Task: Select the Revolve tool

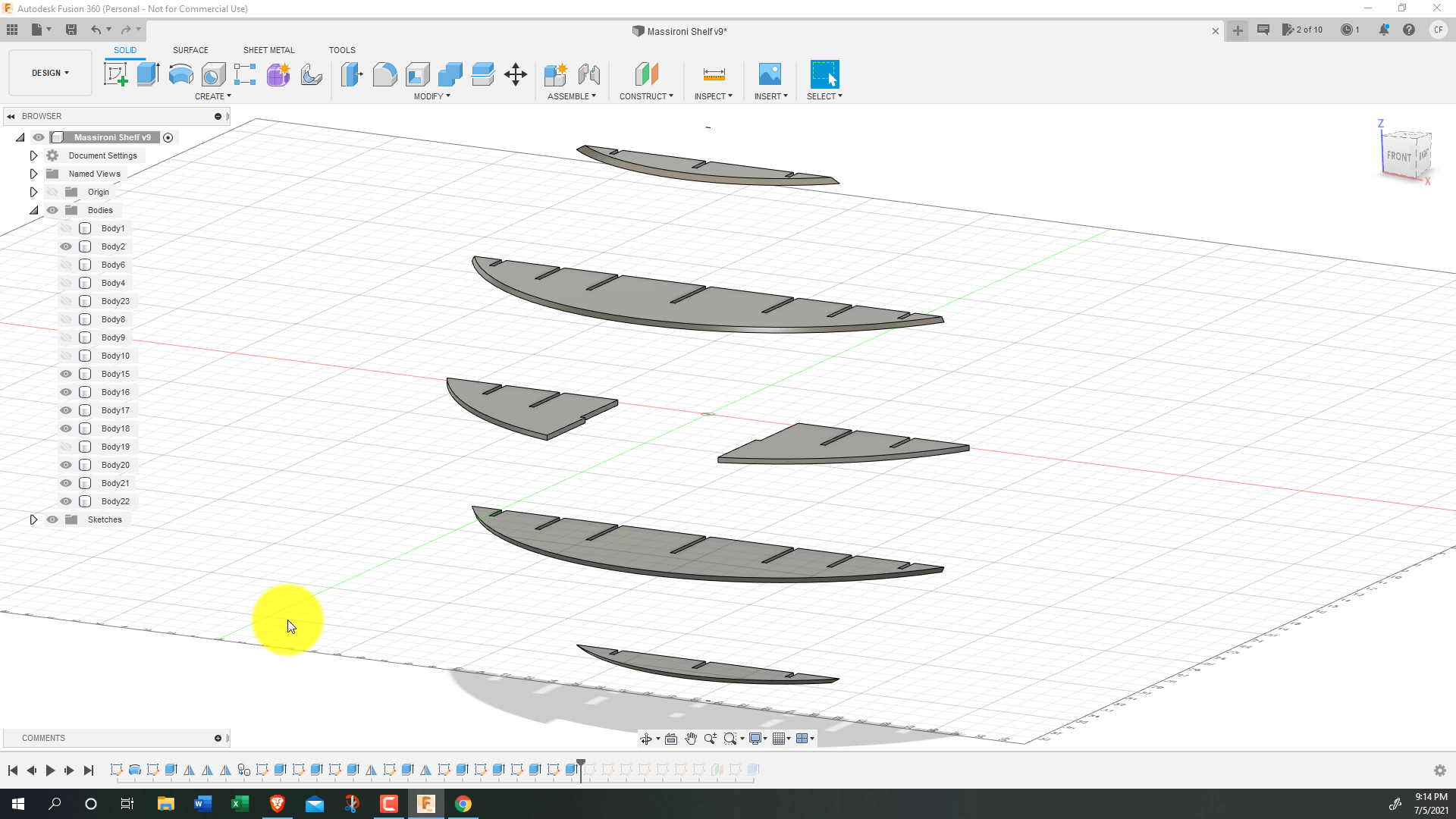Action: click(180, 74)
